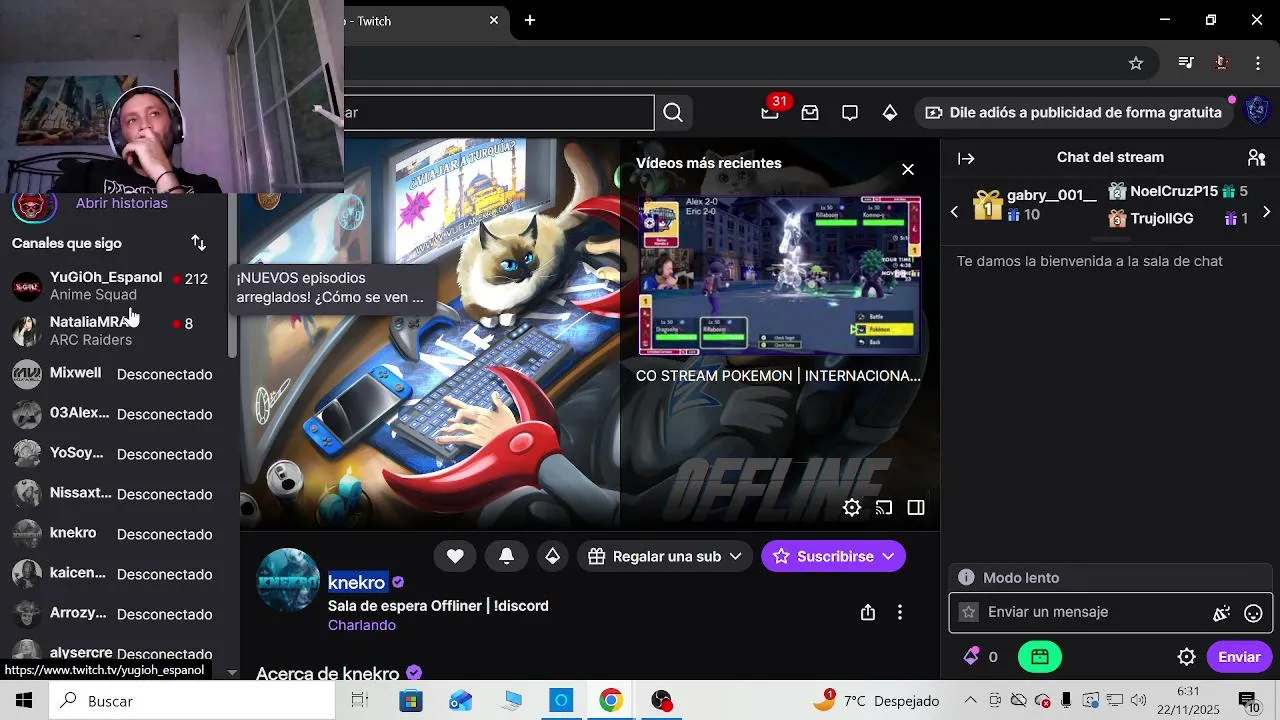Image resolution: width=1280 pixels, height=720 pixels.
Task: Open the Arrozy... followed channel
Action: coord(115,614)
